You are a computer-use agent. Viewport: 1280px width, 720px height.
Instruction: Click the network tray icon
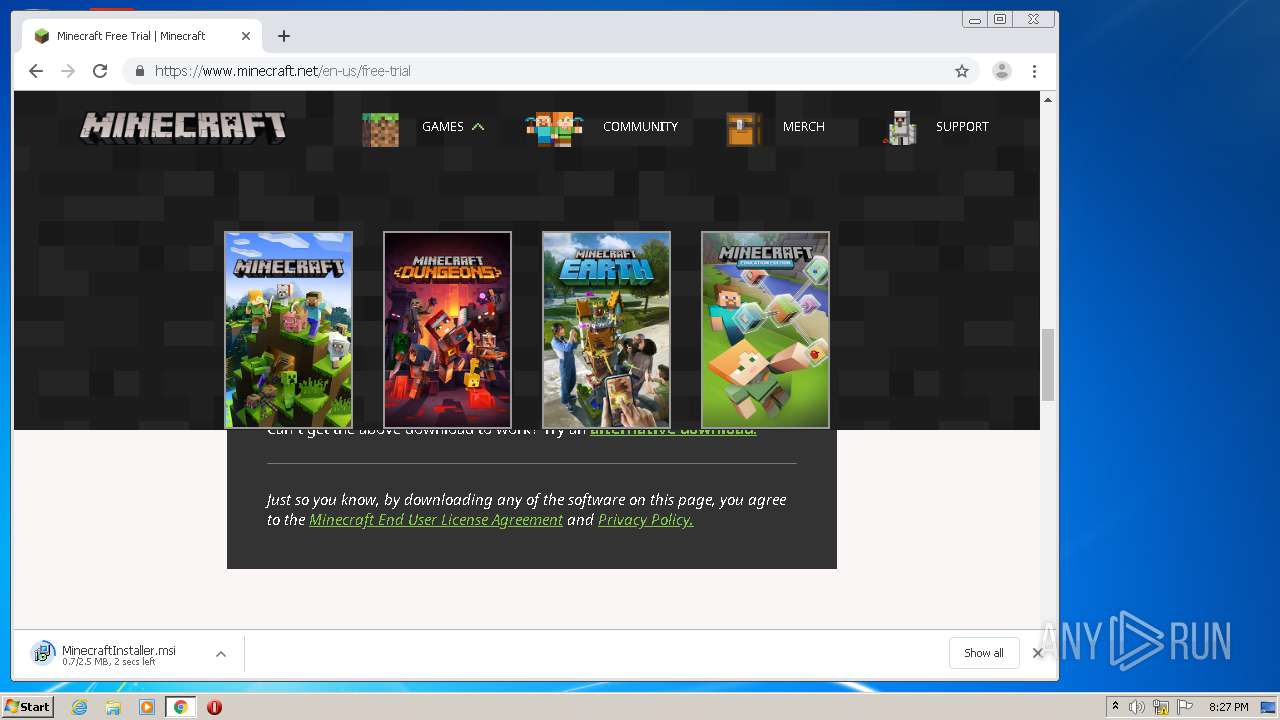(x=1161, y=707)
